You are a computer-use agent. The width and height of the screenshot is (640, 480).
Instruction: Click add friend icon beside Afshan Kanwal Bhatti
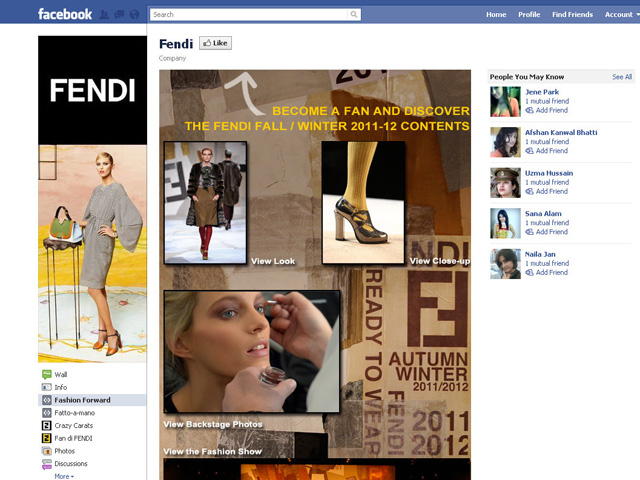529,151
